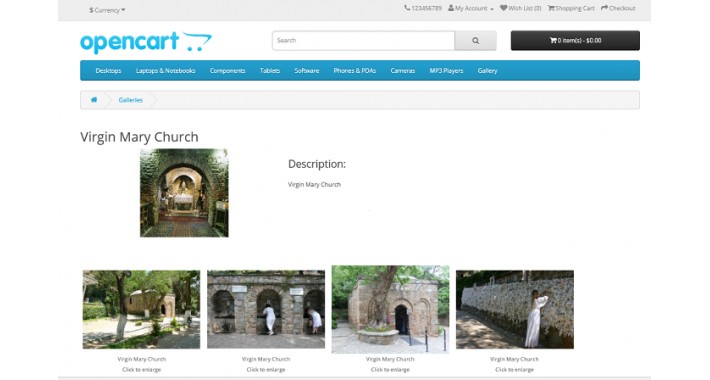This screenshot has height=380, width=710.
Task: Click the magnifier search button
Action: tap(475, 41)
